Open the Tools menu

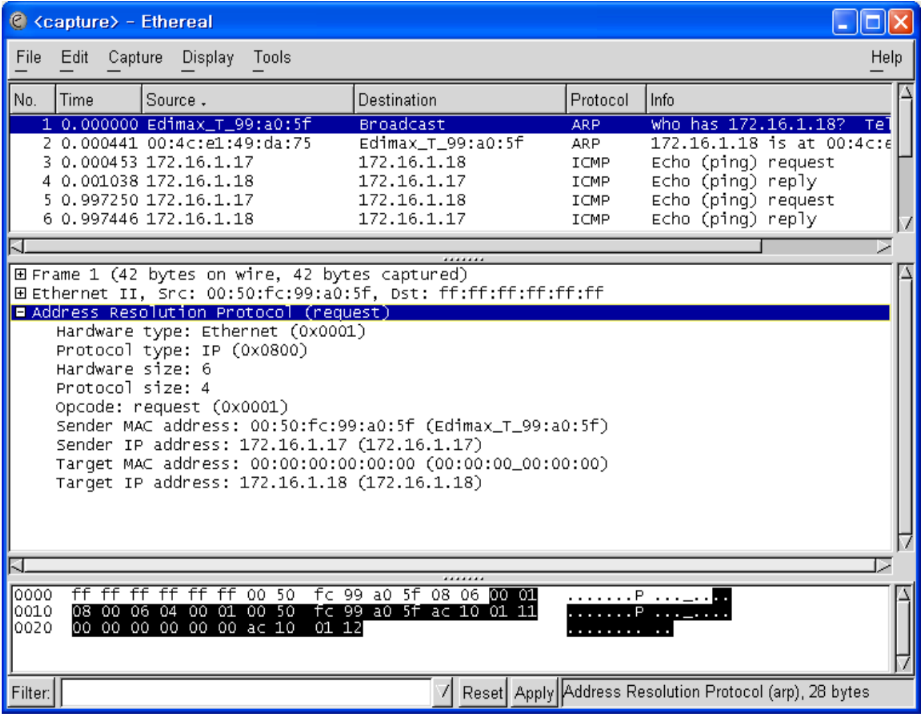pos(272,58)
